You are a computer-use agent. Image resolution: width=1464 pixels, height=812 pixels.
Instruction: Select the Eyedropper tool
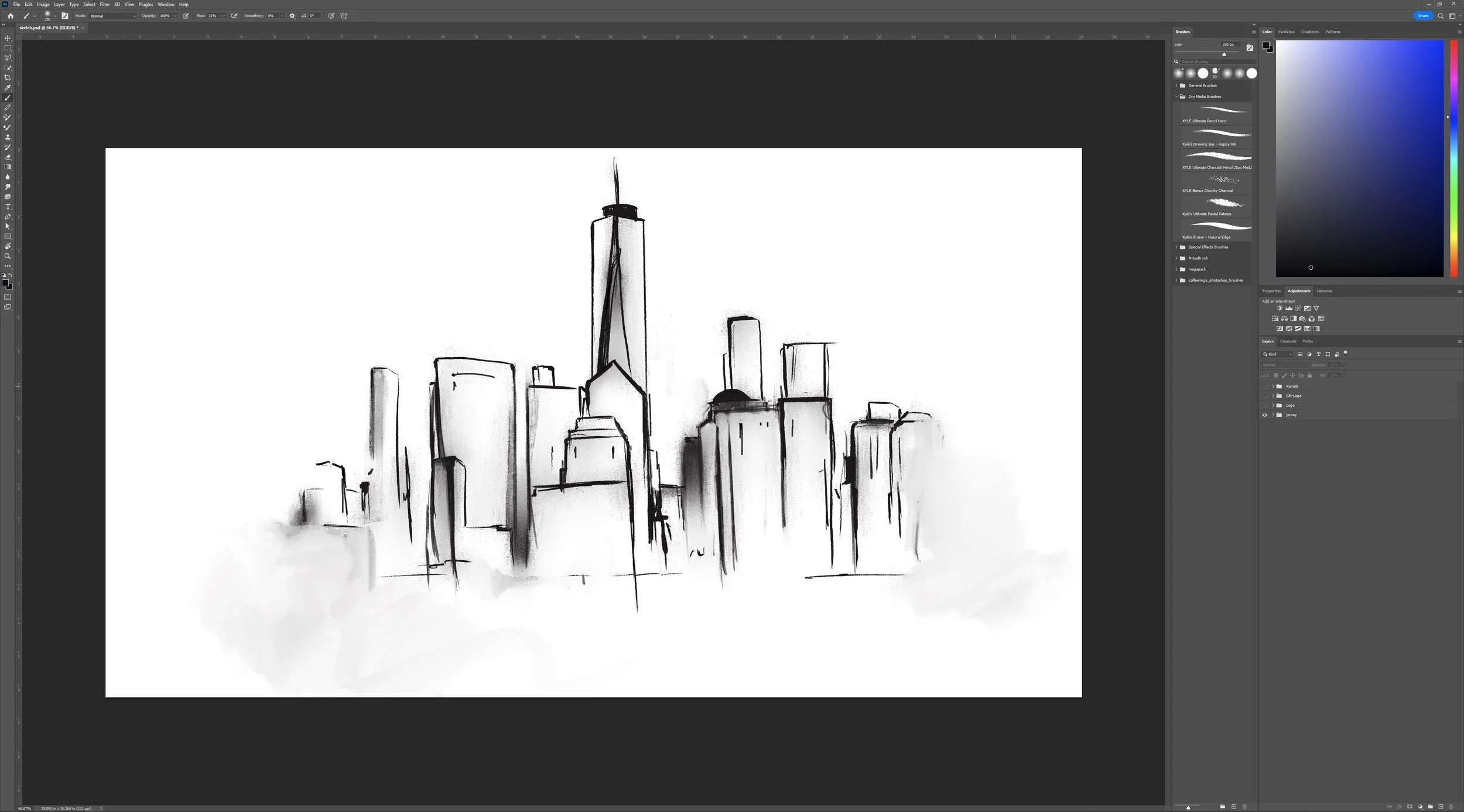(8, 88)
